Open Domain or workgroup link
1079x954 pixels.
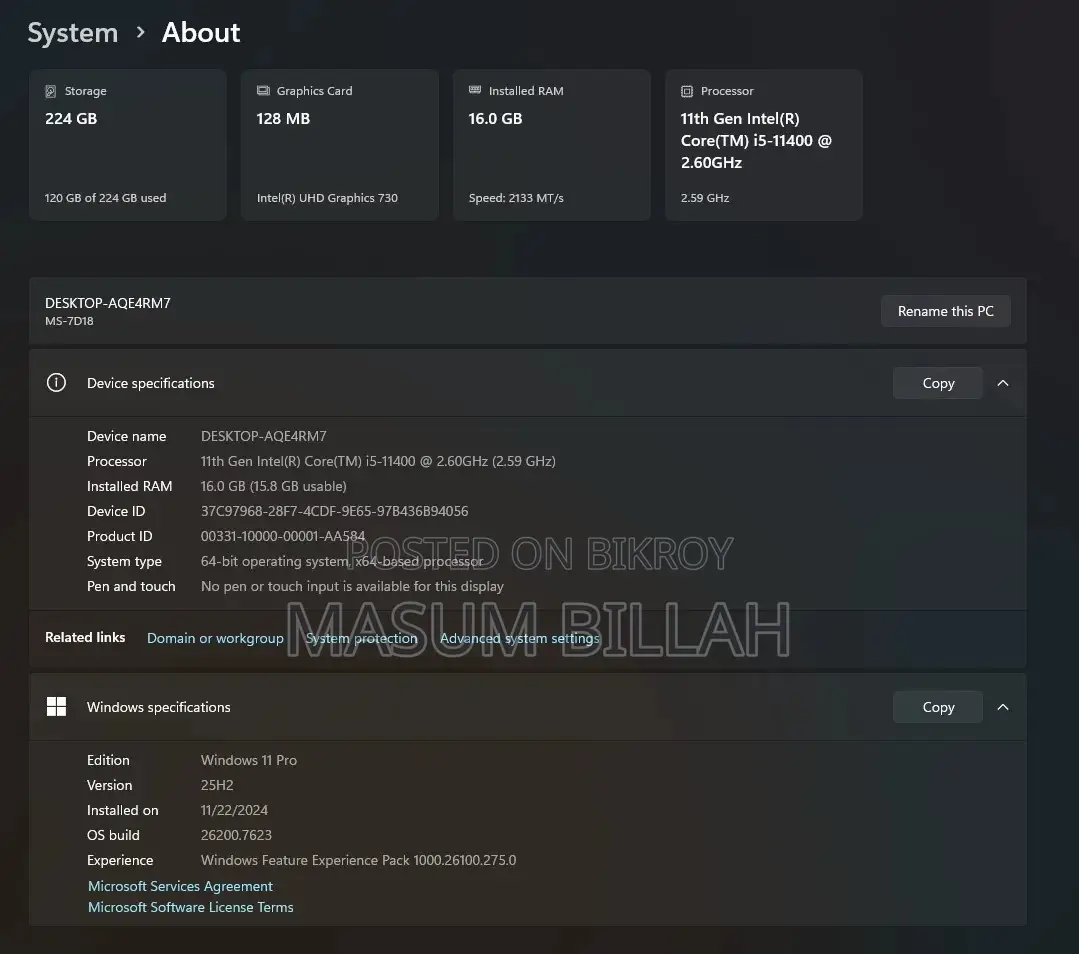[215, 638]
